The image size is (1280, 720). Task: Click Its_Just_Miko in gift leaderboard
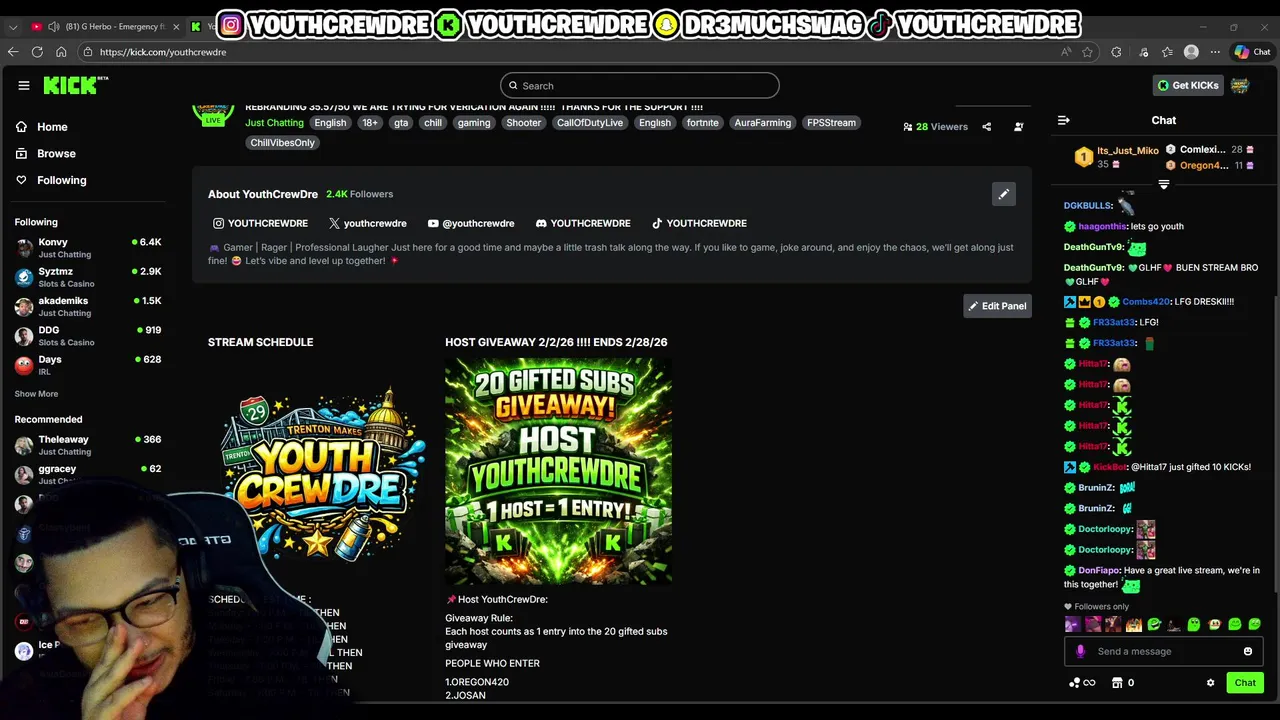[x=1127, y=151]
